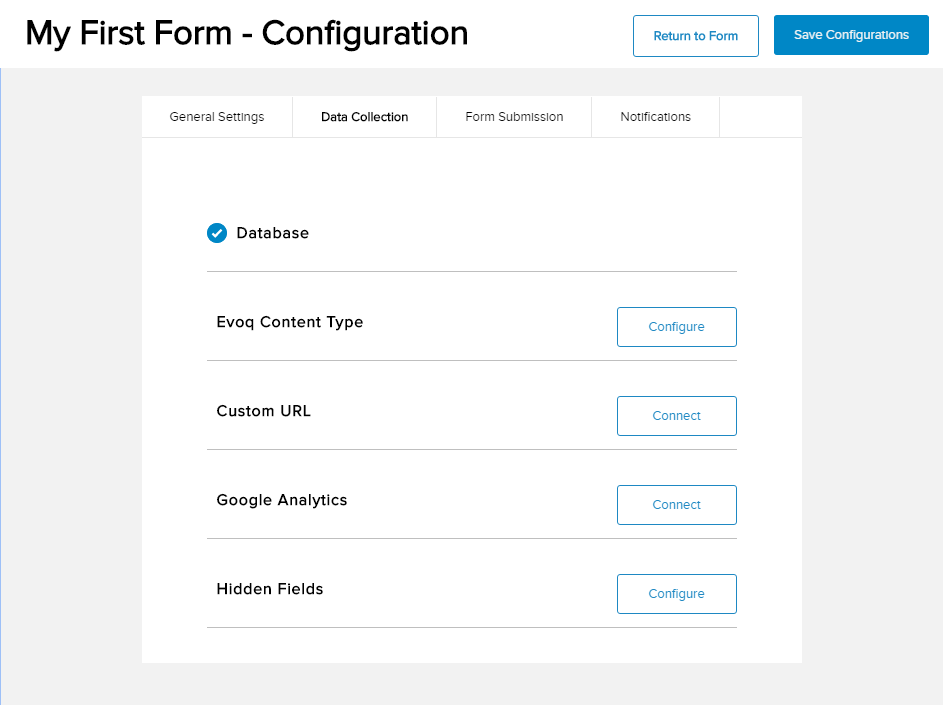The width and height of the screenshot is (943, 705).
Task: Click the My First Form page heading
Action: coord(246,34)
